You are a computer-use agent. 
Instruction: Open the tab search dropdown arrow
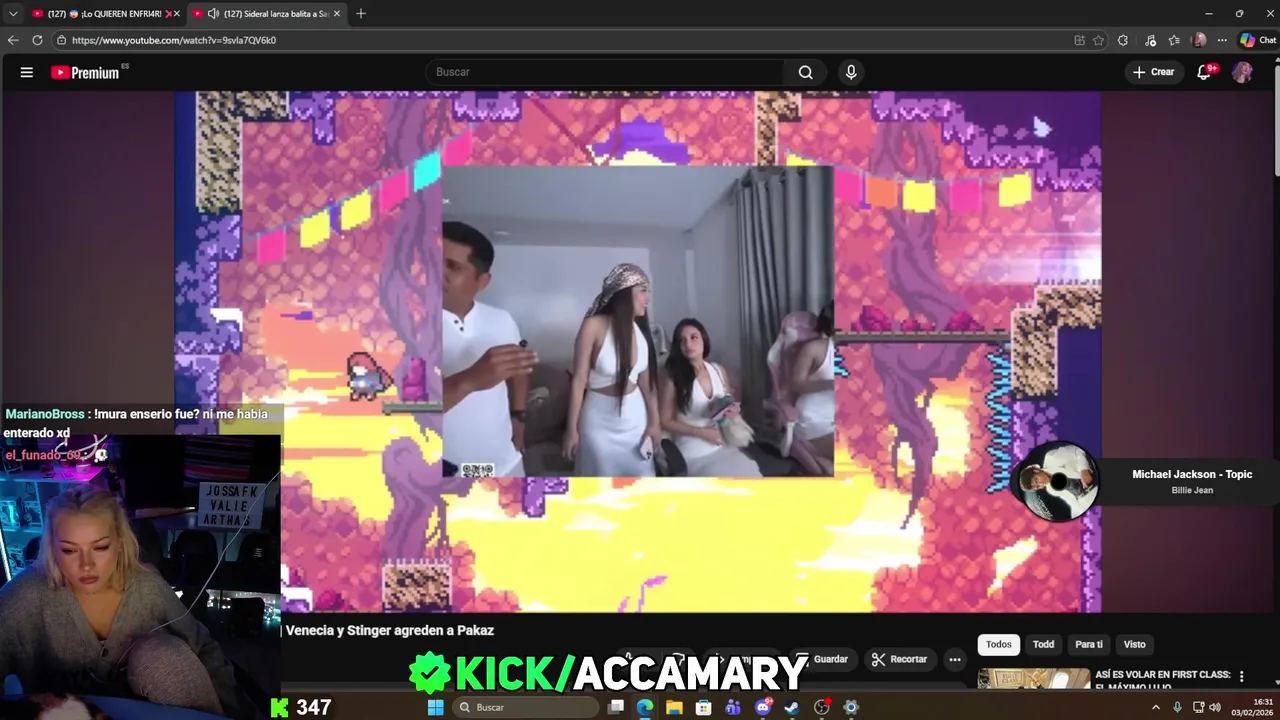click(x=13, y=14)
